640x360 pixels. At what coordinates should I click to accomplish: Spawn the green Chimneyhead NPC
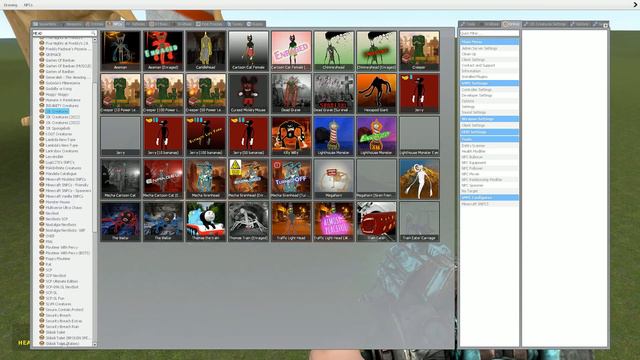click(x=334, y=51)
